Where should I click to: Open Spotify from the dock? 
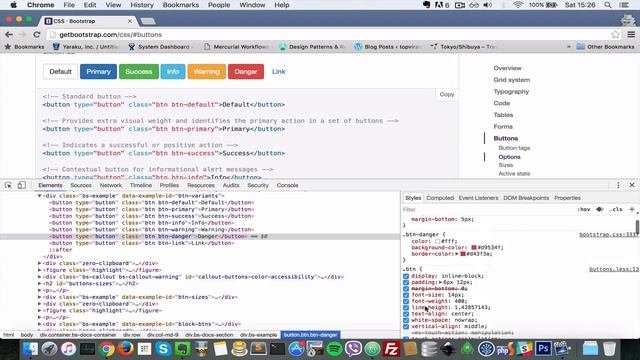[335, 349]
